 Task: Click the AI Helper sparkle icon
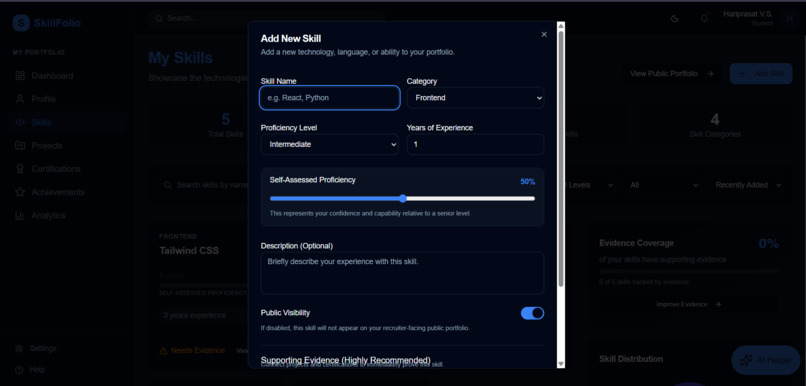tap(746, 360)
